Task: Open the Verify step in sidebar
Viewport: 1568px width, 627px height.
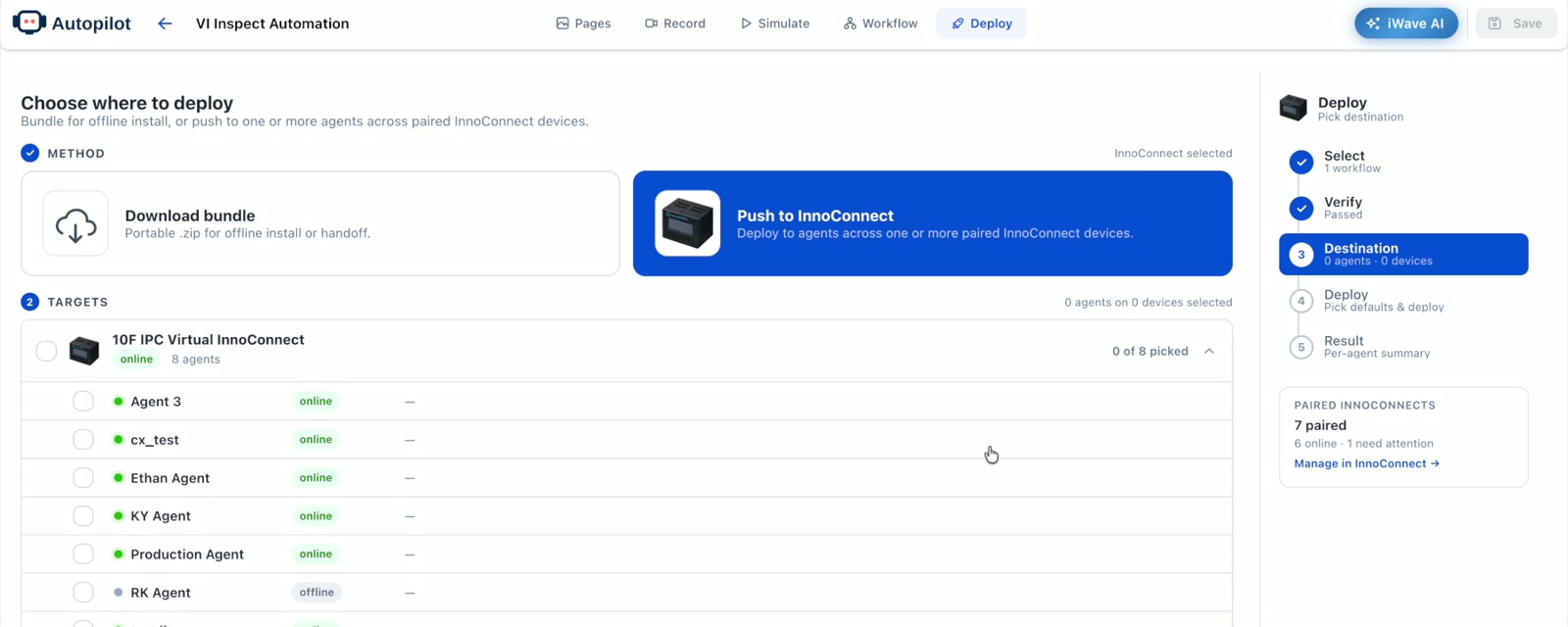Action: coord(1402,208)
